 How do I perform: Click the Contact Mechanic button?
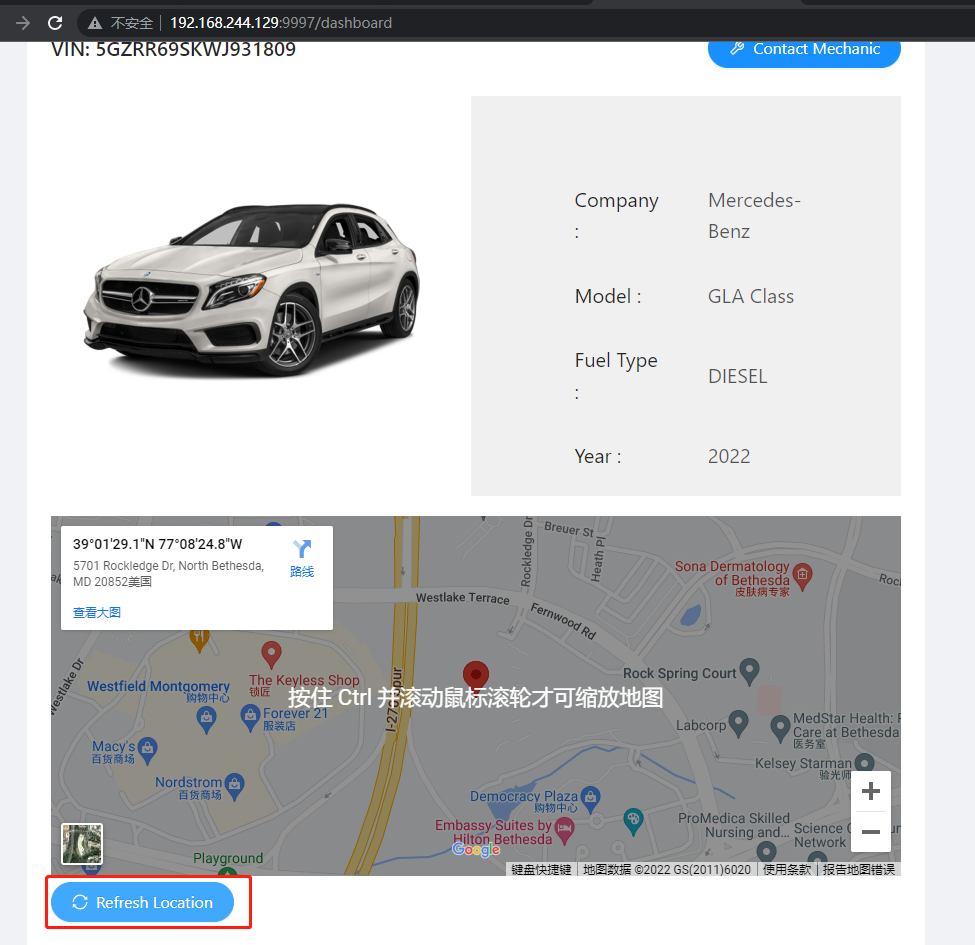804,50
